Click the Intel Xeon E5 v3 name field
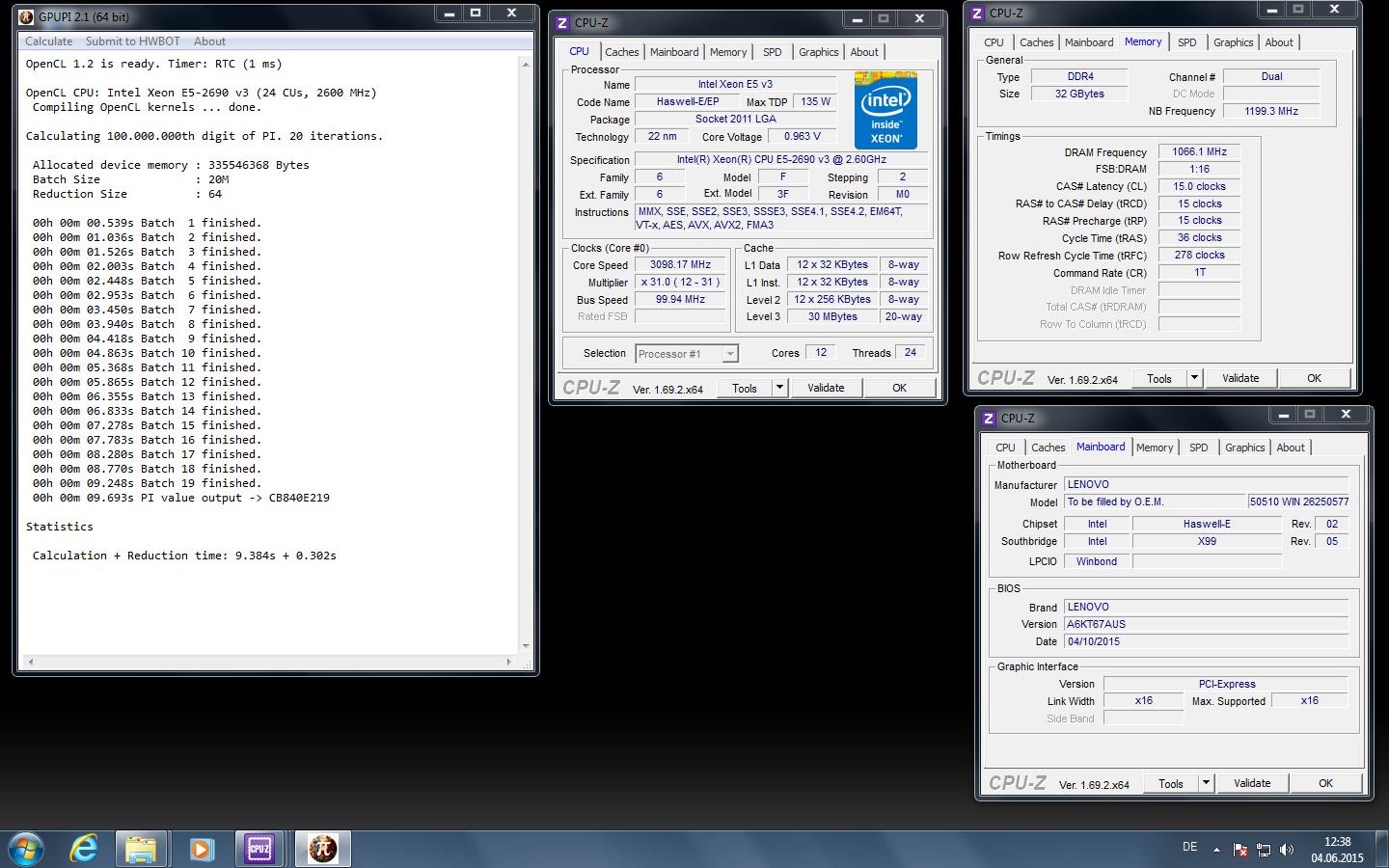 point(735,84)
